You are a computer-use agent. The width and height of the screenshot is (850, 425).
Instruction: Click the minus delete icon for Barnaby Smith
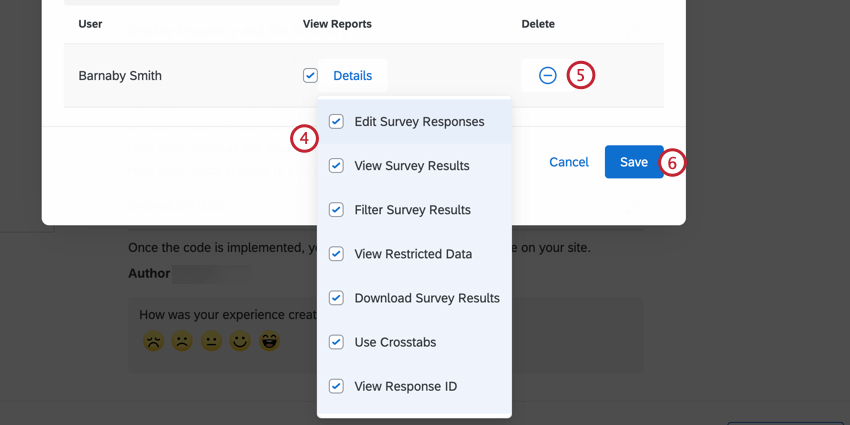pos(547,75)
